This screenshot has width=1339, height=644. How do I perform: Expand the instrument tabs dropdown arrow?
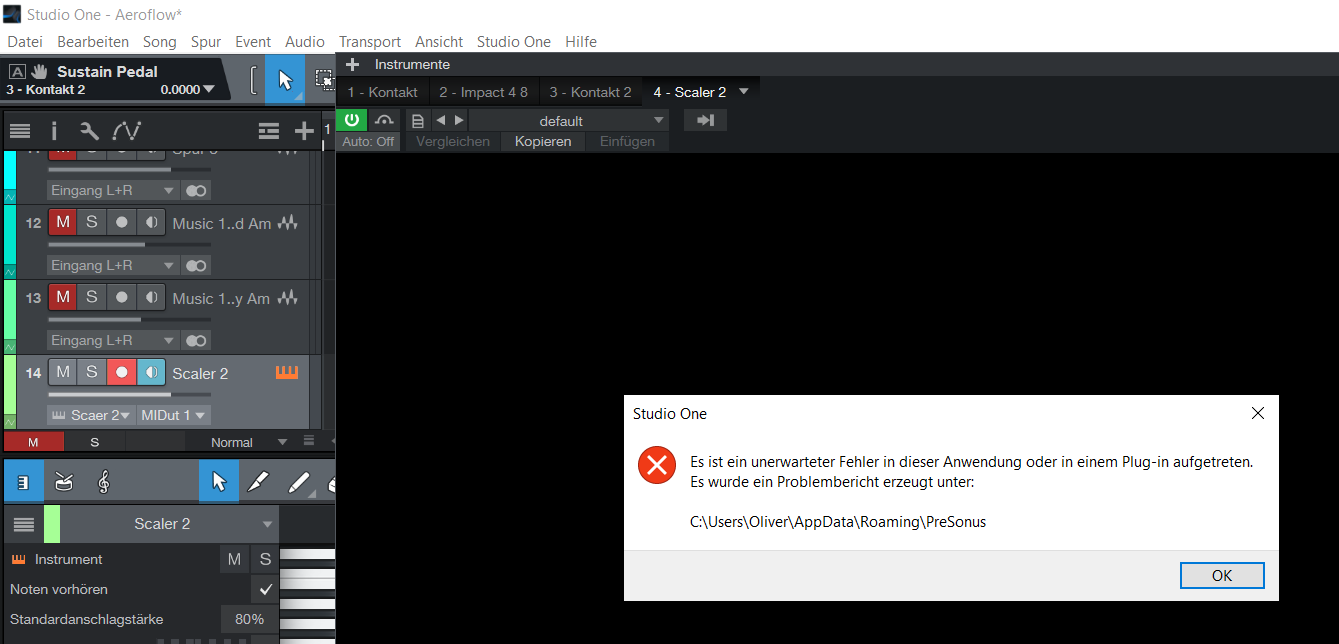(743, 92)
